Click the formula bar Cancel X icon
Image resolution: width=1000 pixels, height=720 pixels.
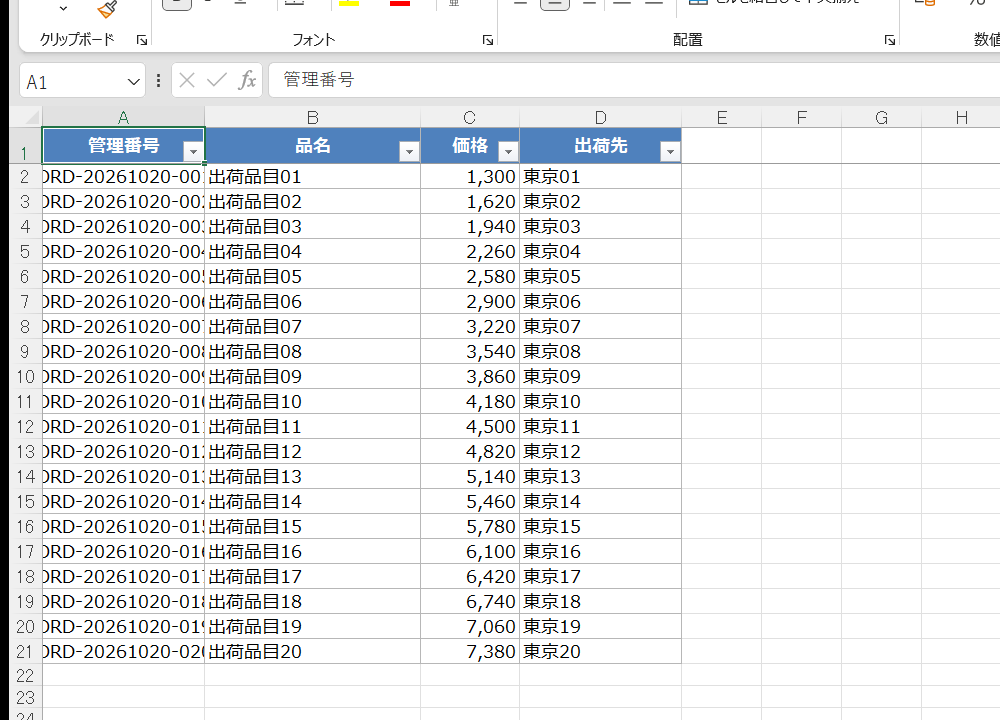tap(187, 80)
